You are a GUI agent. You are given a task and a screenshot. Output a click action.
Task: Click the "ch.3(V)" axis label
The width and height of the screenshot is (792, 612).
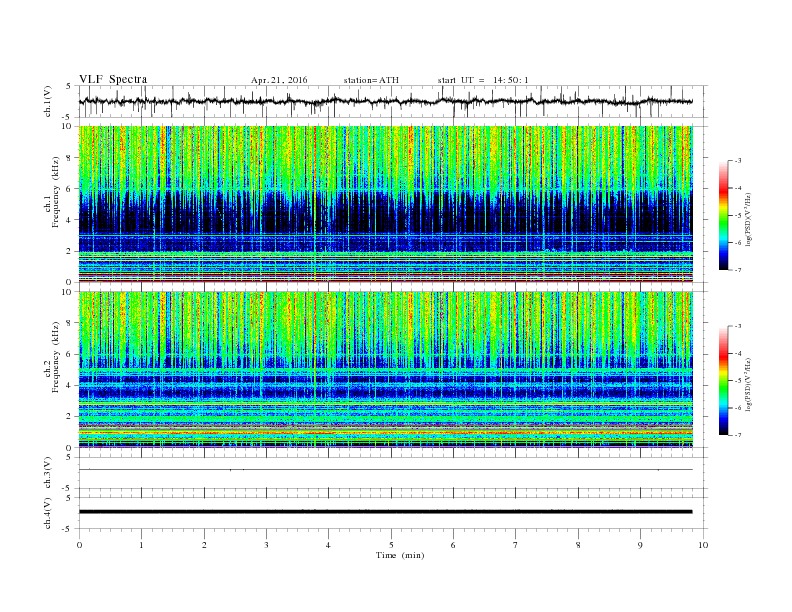[48, 473]
